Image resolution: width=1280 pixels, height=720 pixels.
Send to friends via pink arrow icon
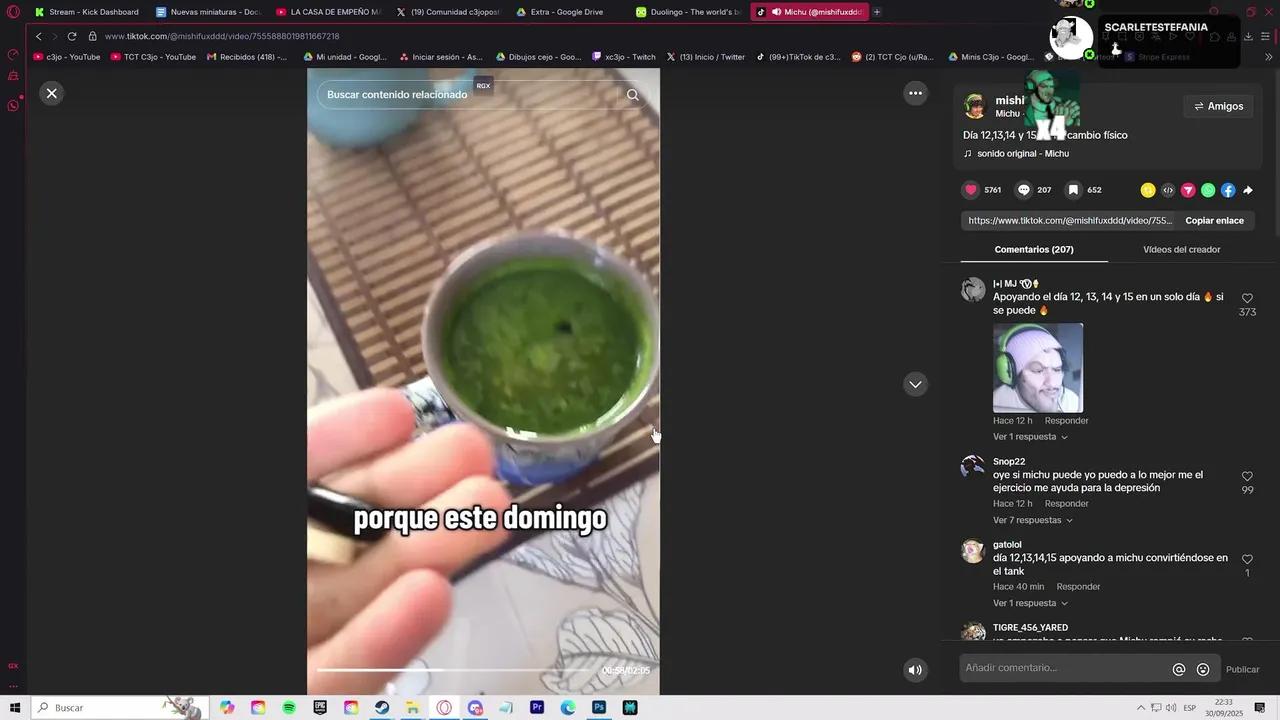(1188, 190)
